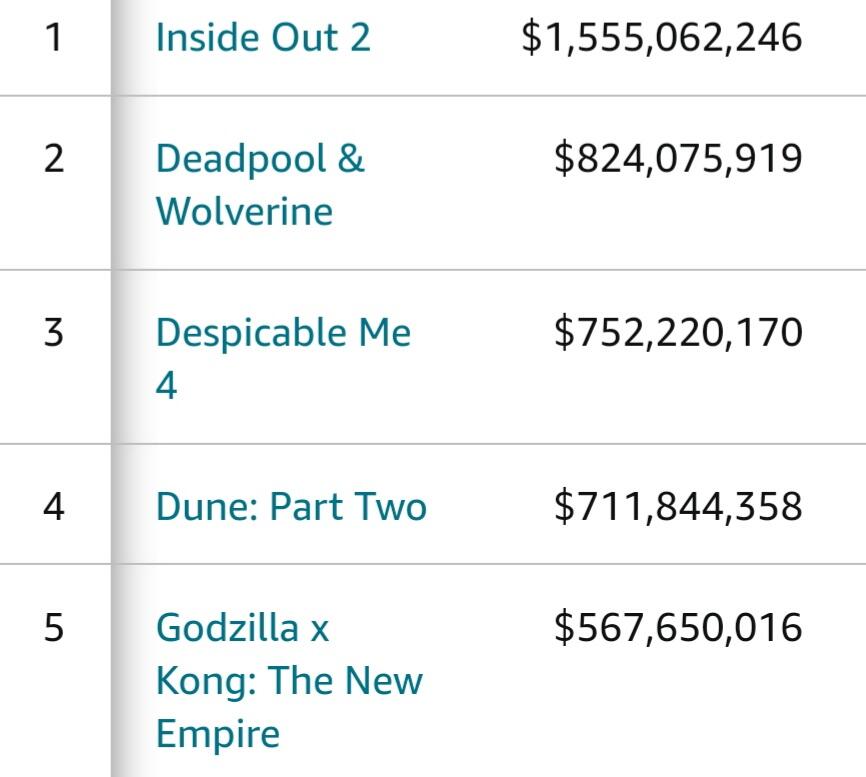This screenshot has width=866, height=777.
Task: Click the word Empire in the Godzilla link
Action: [217, 734]
